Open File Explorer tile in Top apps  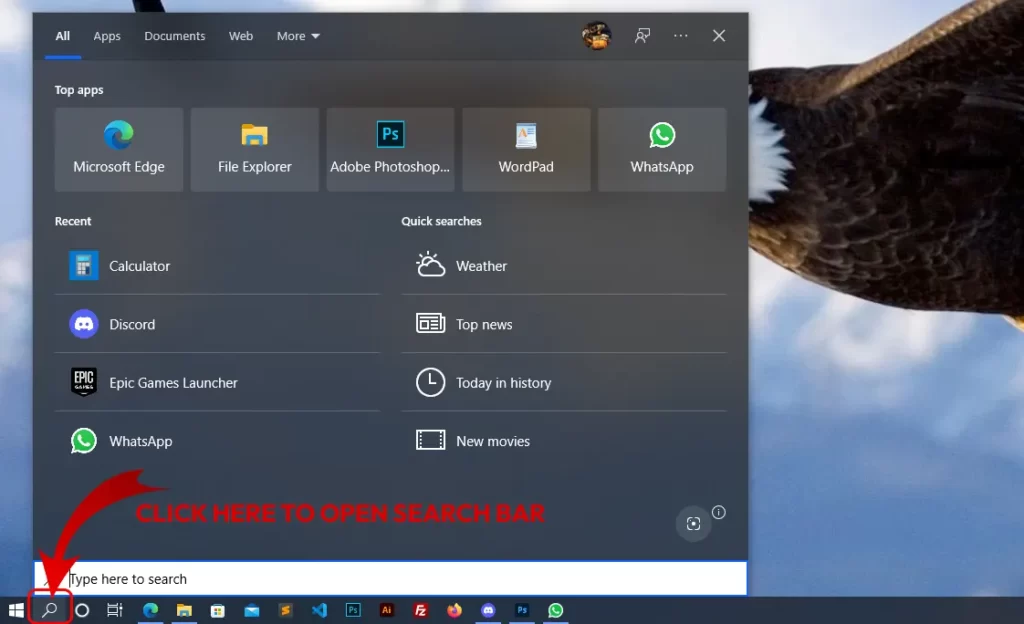point(255,149)
